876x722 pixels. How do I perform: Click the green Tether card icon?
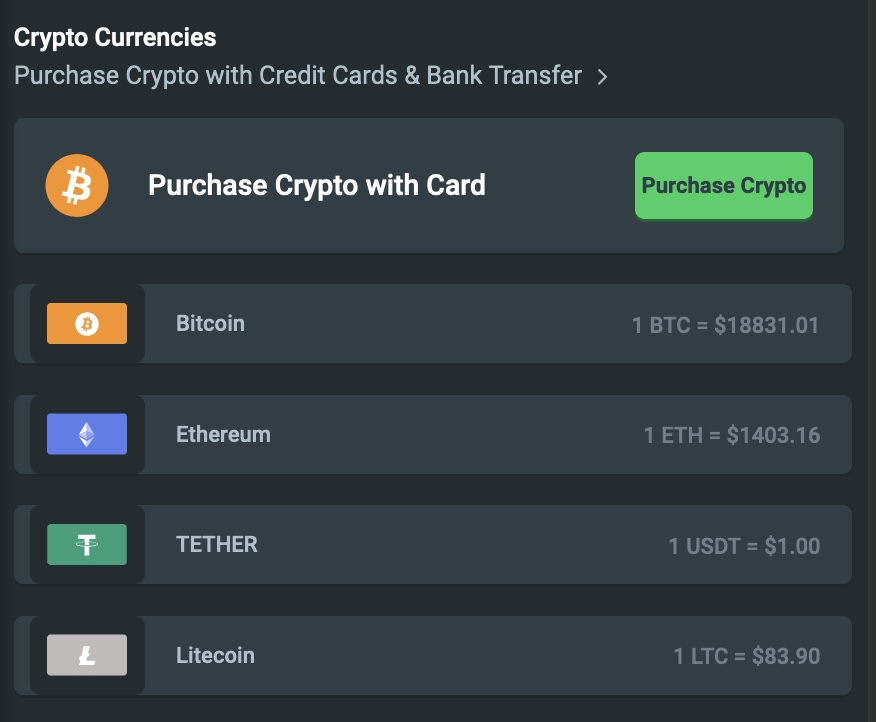(87, 545)
